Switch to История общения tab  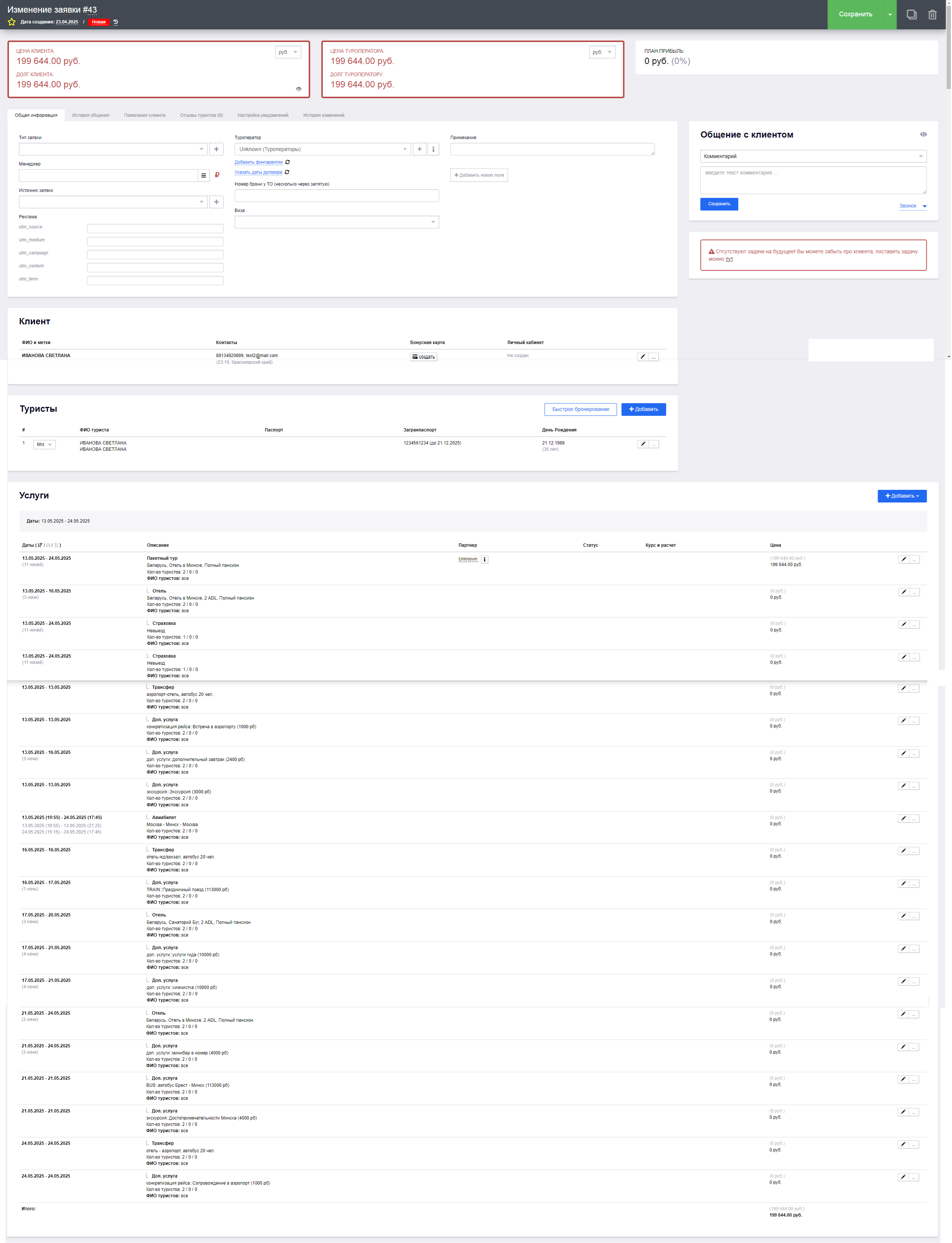point(91,115)
